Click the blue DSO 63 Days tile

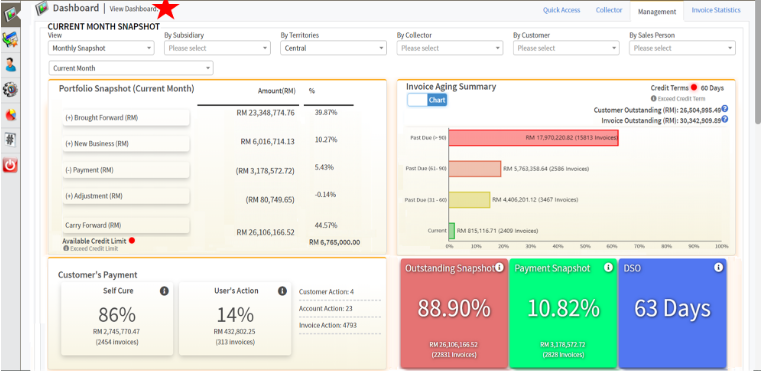pos(672,313)
